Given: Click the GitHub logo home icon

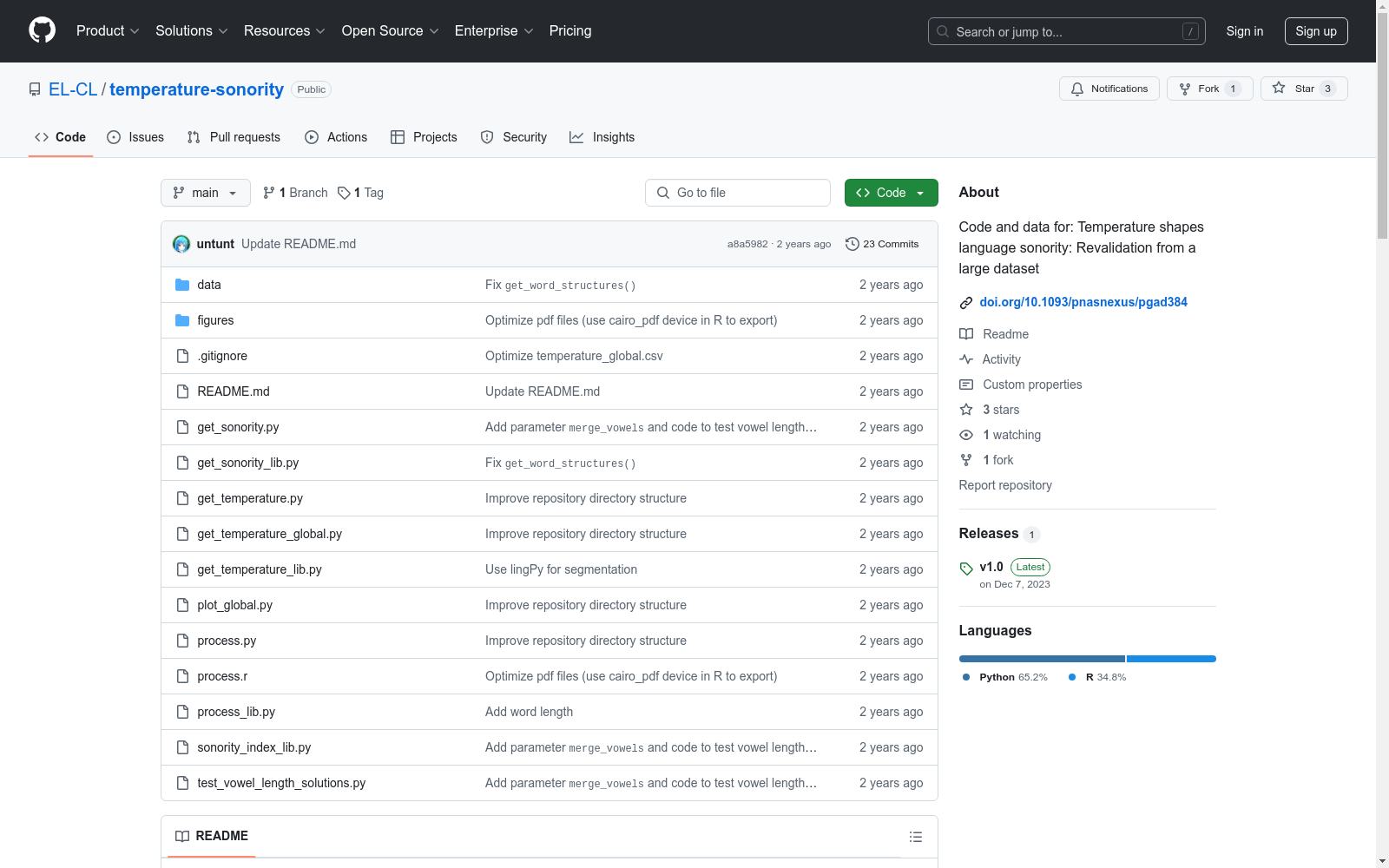Looking at the screenshot, I should point(42,30).
